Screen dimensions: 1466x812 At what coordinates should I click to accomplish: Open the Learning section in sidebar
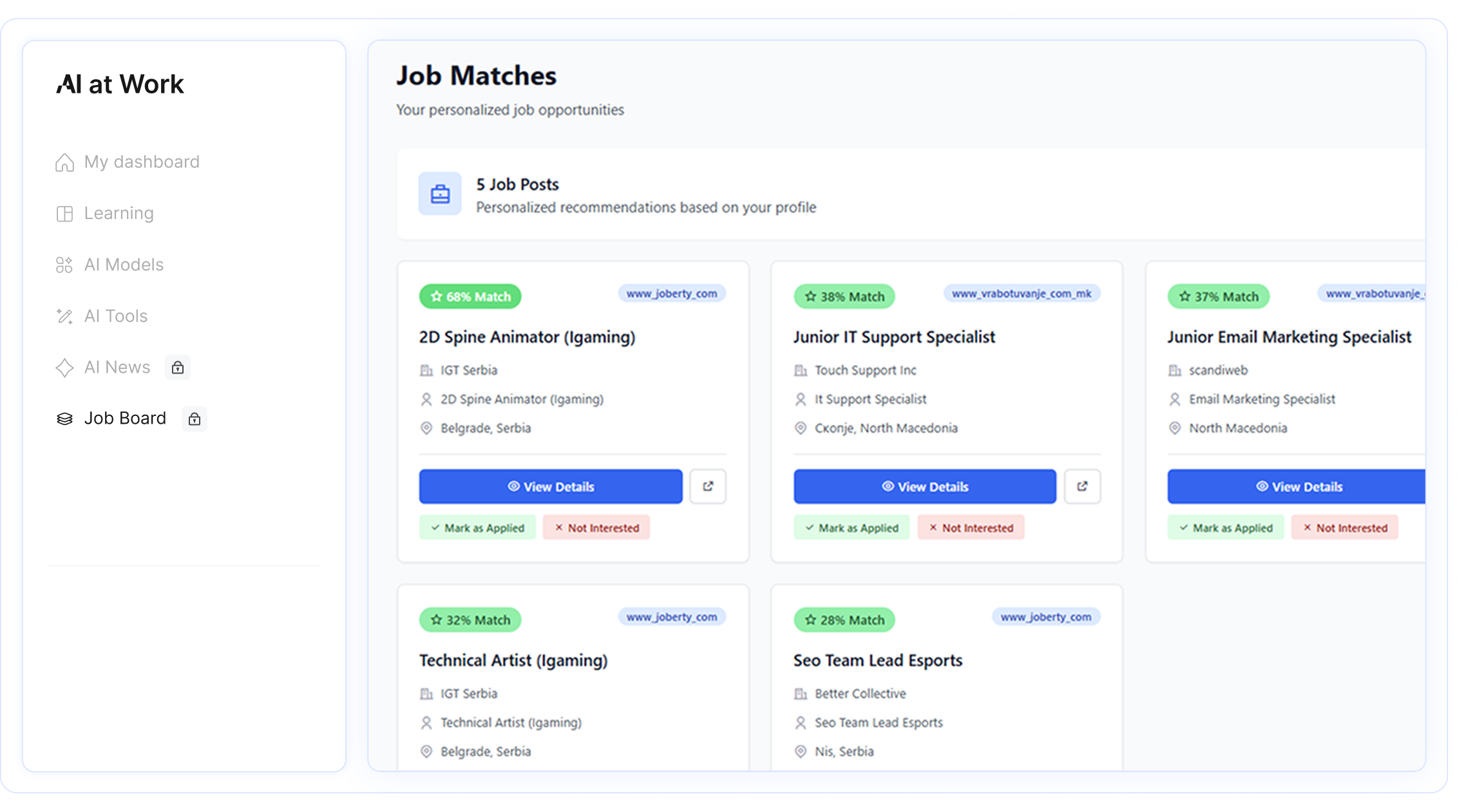click(119, 213)
